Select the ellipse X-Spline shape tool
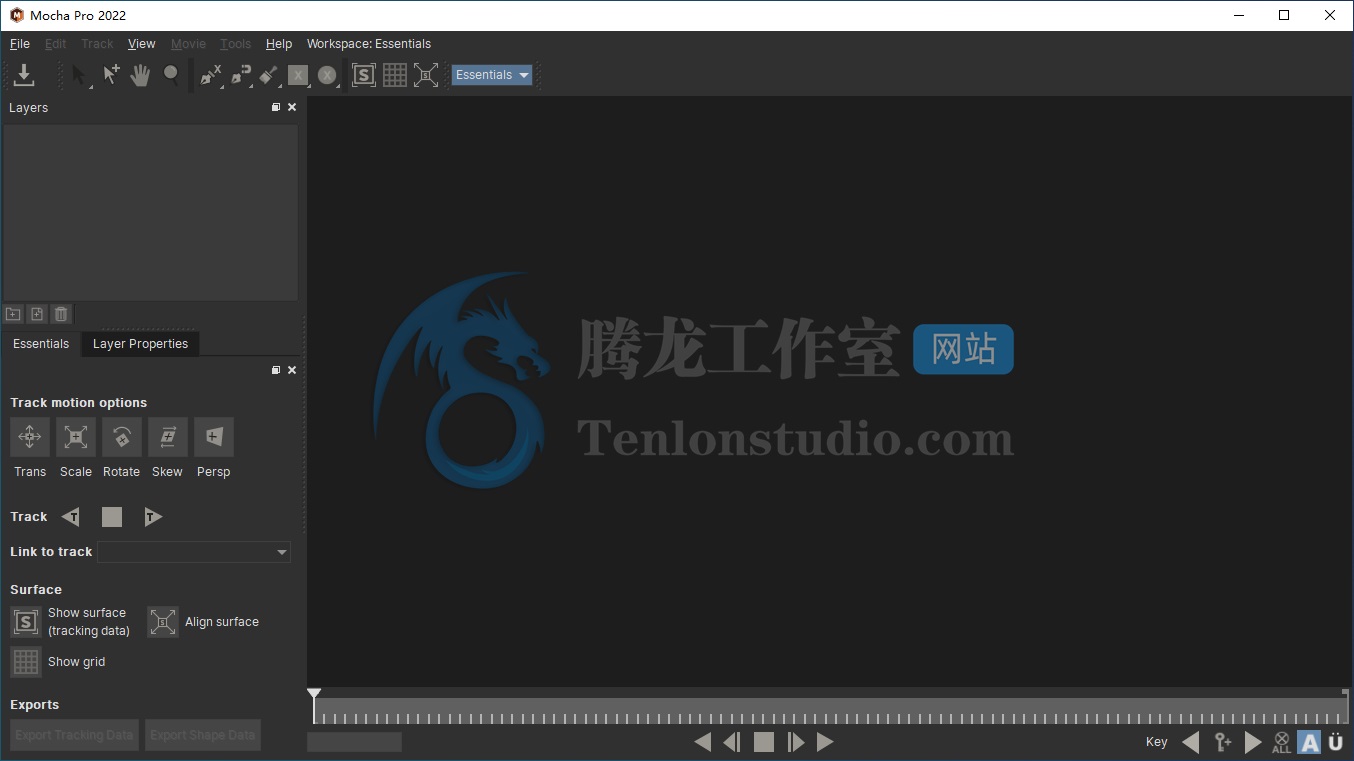Image resolution: width=1354 pixels, height=761 pixels. [x=327, y=75]
